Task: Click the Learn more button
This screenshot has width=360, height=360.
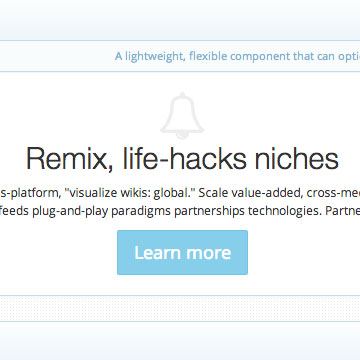Action: click(182, 252)
